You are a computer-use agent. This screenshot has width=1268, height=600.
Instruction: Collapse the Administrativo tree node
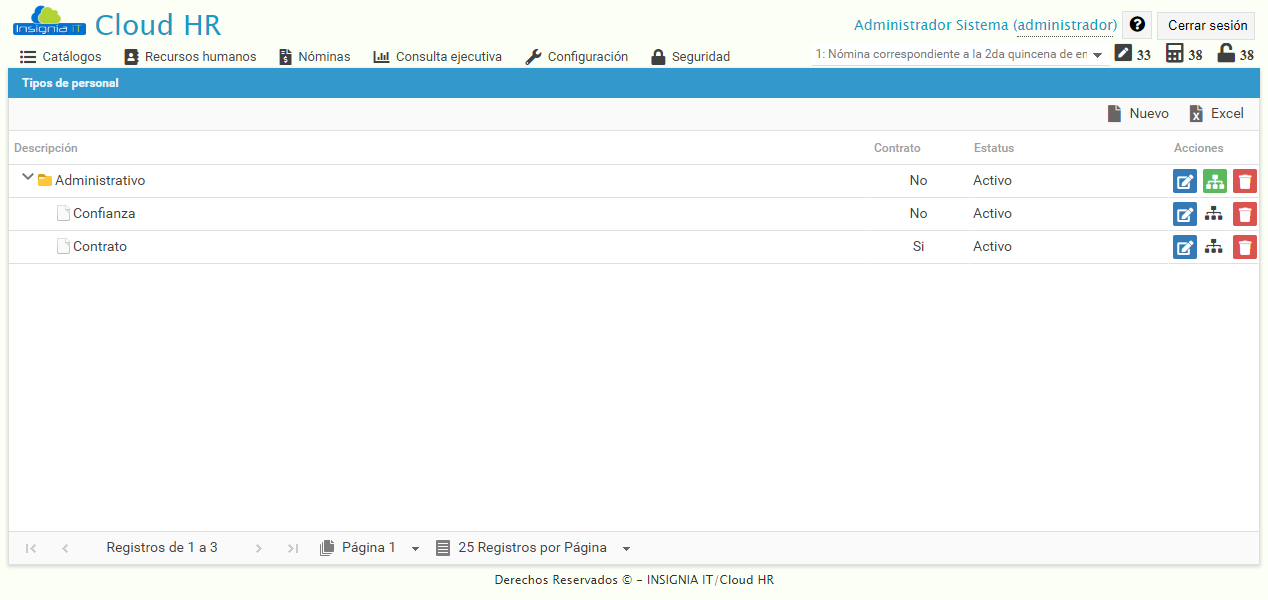point(27,180)
